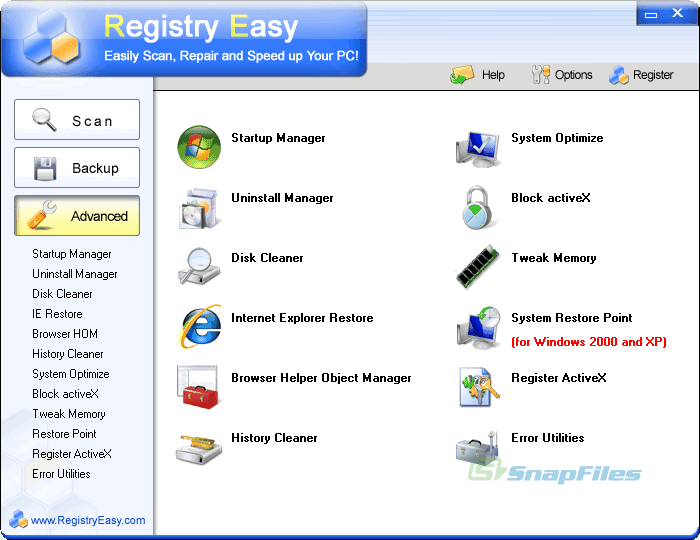Image resolution: width=700 pixels, height=540 pixels.
Task: Open the Register ActiveX keys icon
Action: [479, 387]
